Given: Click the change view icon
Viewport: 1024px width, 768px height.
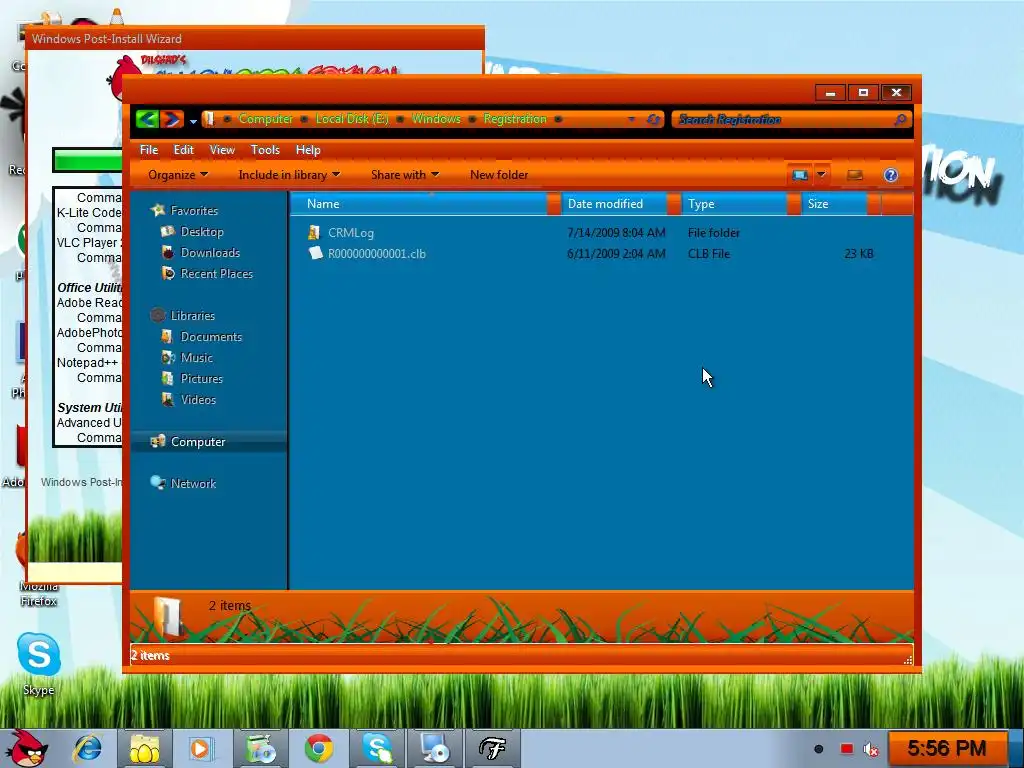Looking at the screenshot, I should pos(800,174).
